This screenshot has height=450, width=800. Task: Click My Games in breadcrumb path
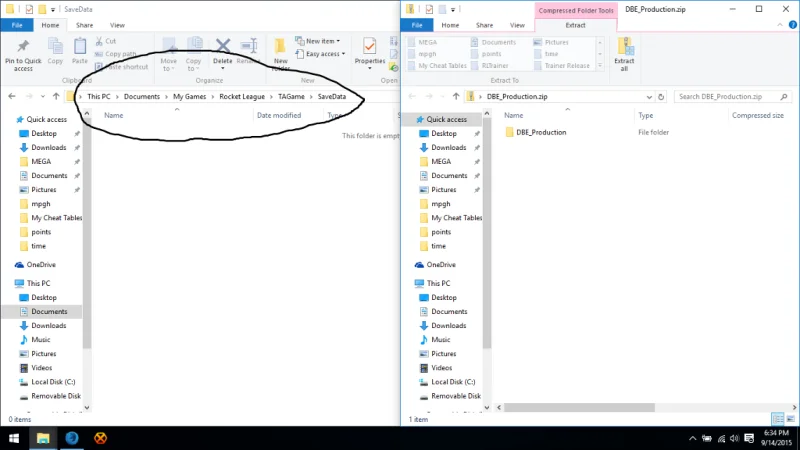point(189,96)
